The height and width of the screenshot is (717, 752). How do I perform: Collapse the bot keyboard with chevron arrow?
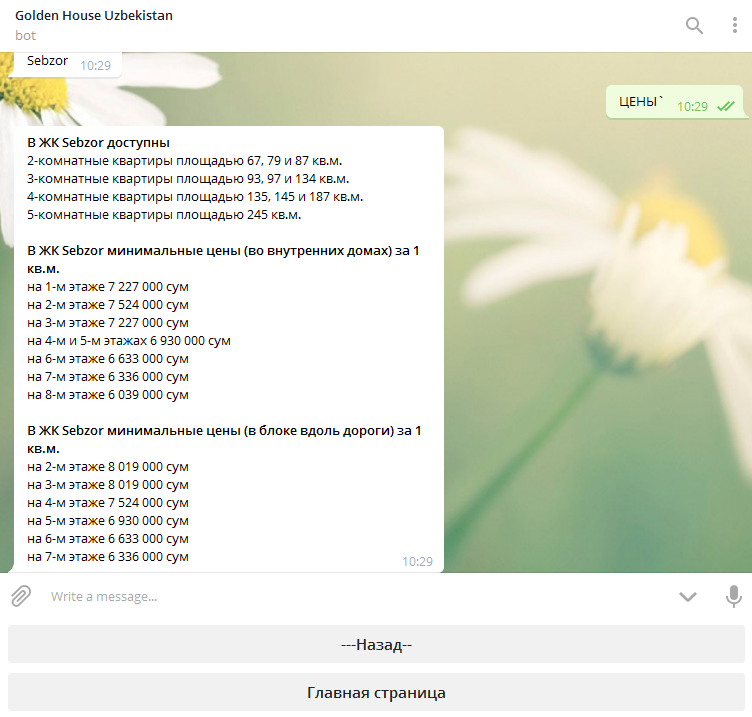pyautogui.click(x=688, y=596)
